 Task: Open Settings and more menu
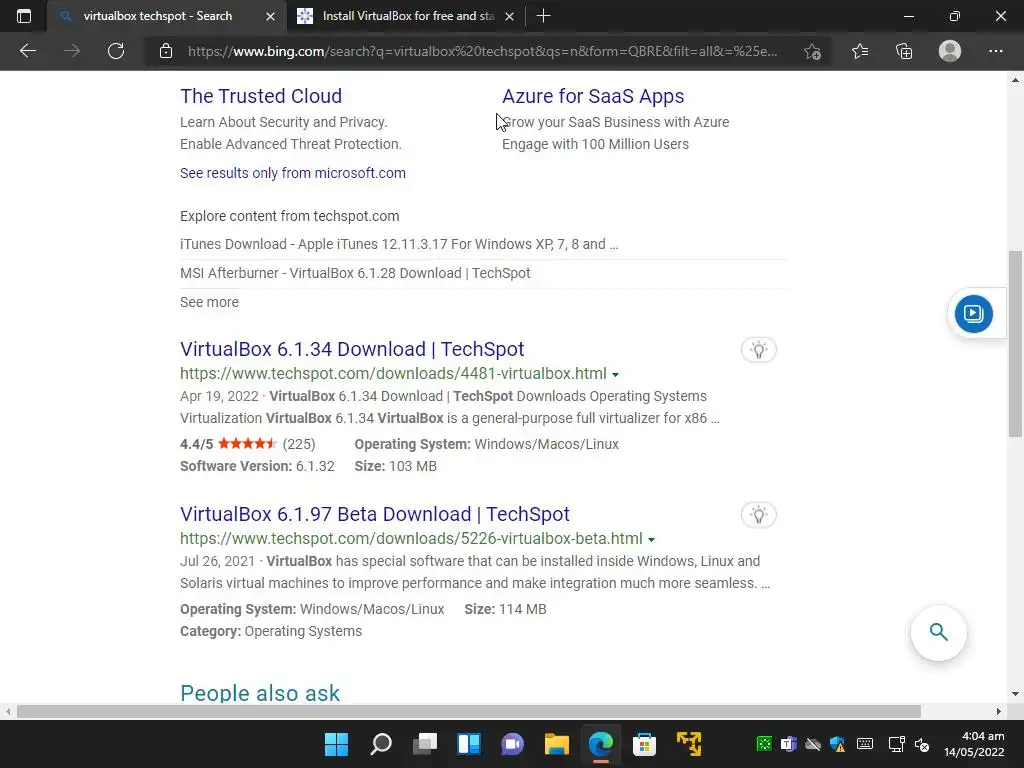tap(995, 51)
